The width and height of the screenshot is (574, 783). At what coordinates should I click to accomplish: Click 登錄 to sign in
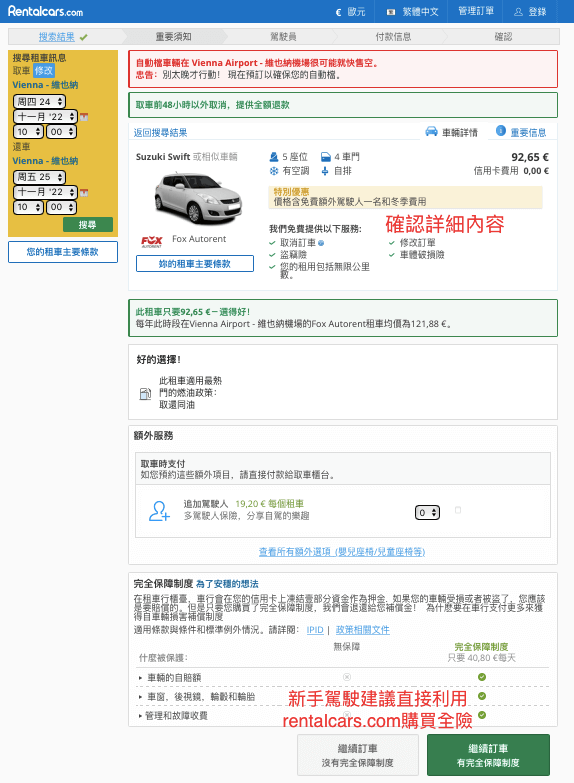pos(531,11)
